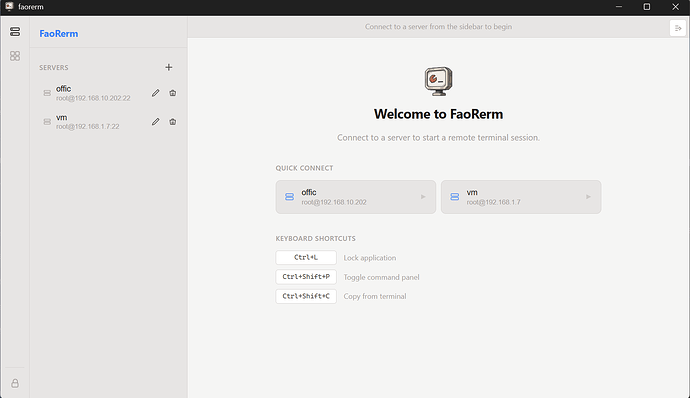Click the 'Lock application' shortcut description
The width and height of the screenshot is (690, 398).
tap(370, 258)
